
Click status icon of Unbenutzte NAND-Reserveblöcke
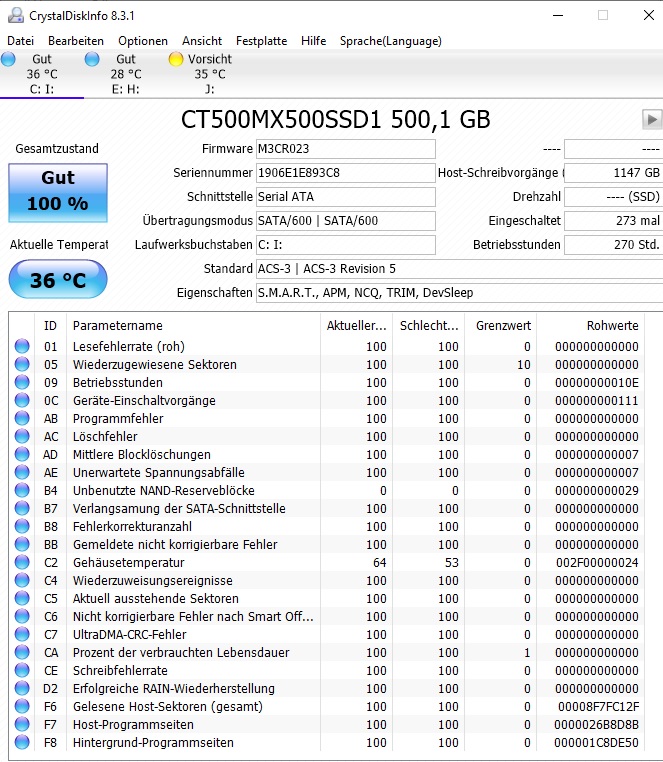(22, 490)
